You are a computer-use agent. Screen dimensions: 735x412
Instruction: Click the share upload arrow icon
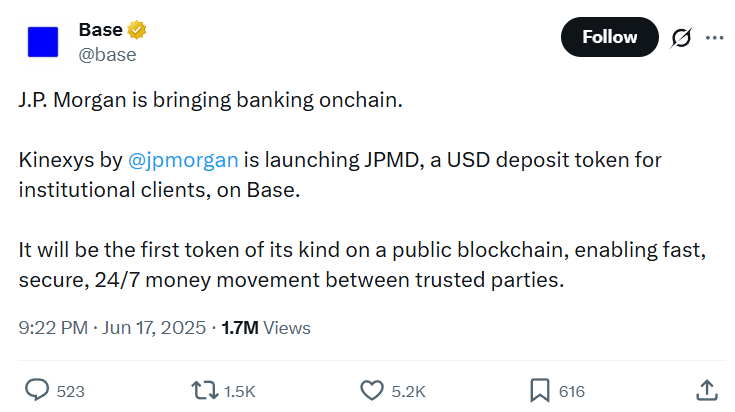[705, 389]
